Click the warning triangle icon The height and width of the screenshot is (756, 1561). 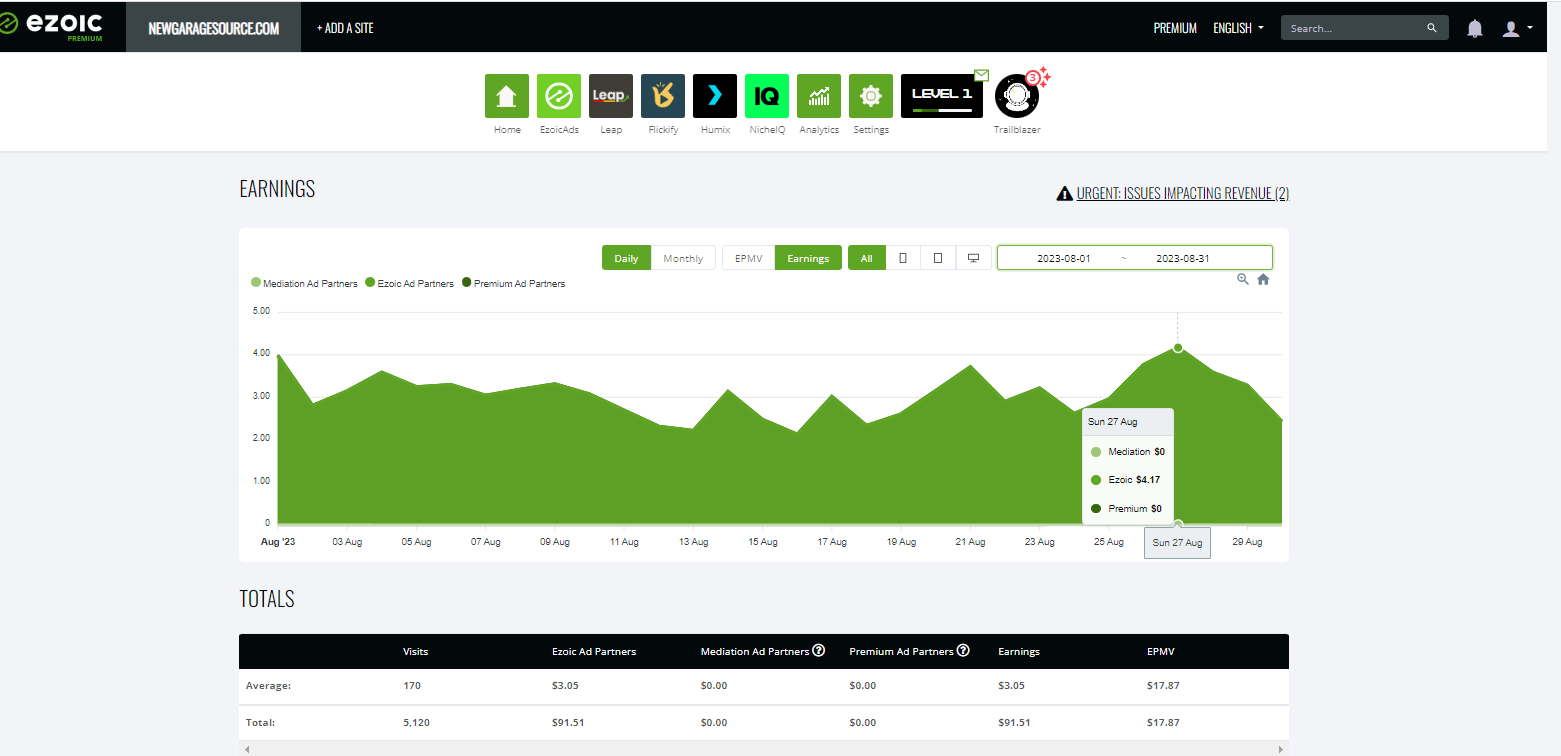click(1065, 194)
